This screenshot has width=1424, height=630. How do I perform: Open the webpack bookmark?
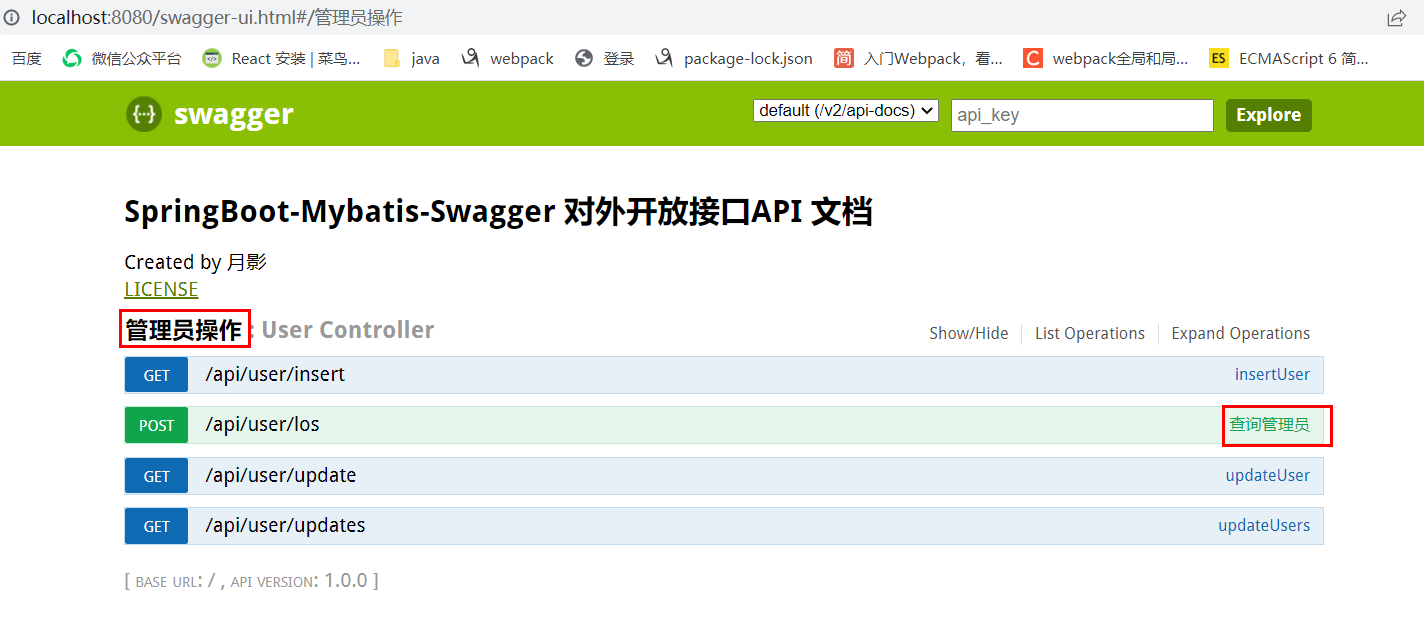508,58
